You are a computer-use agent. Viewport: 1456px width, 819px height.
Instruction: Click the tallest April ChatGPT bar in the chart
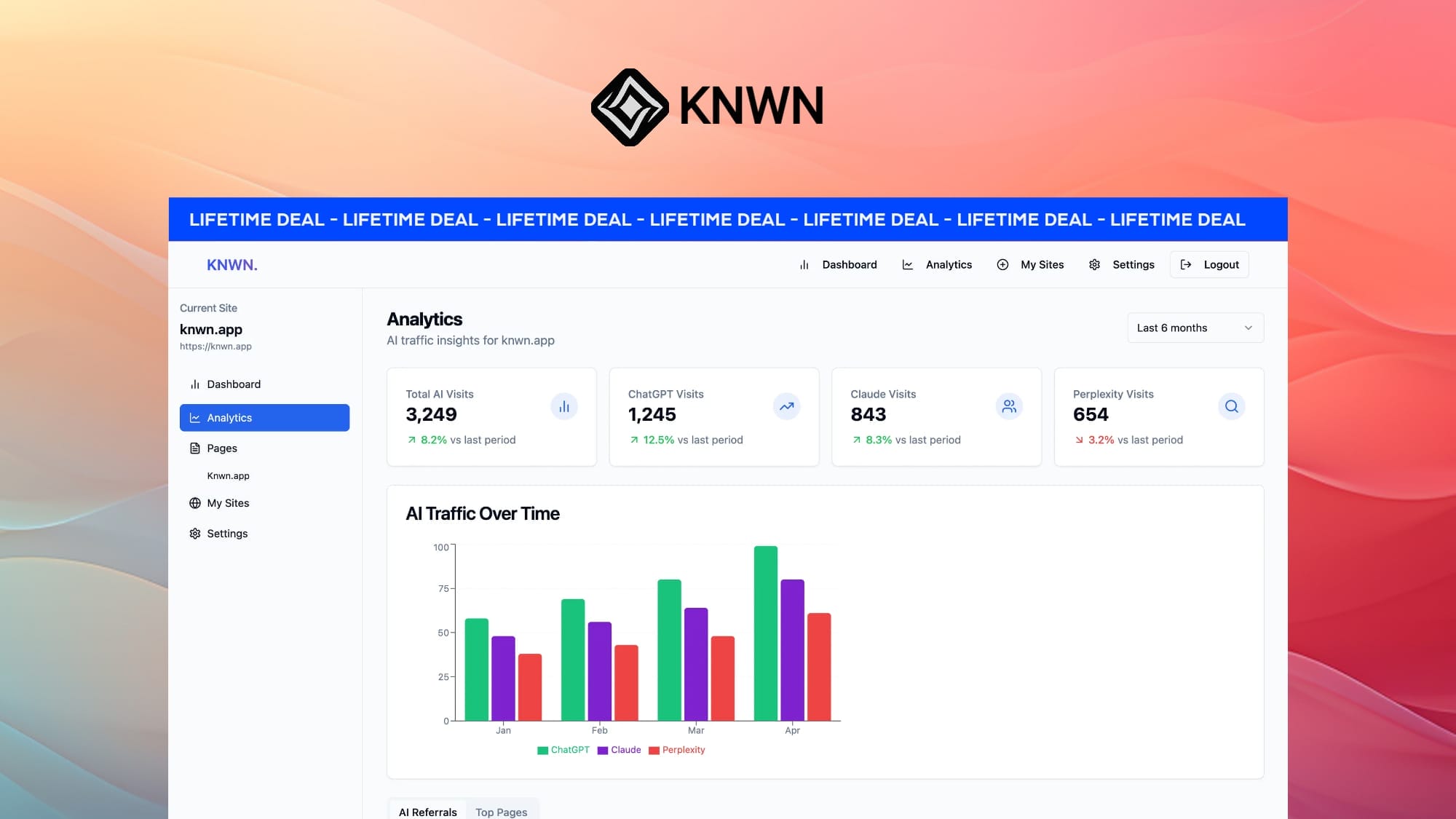765,632
